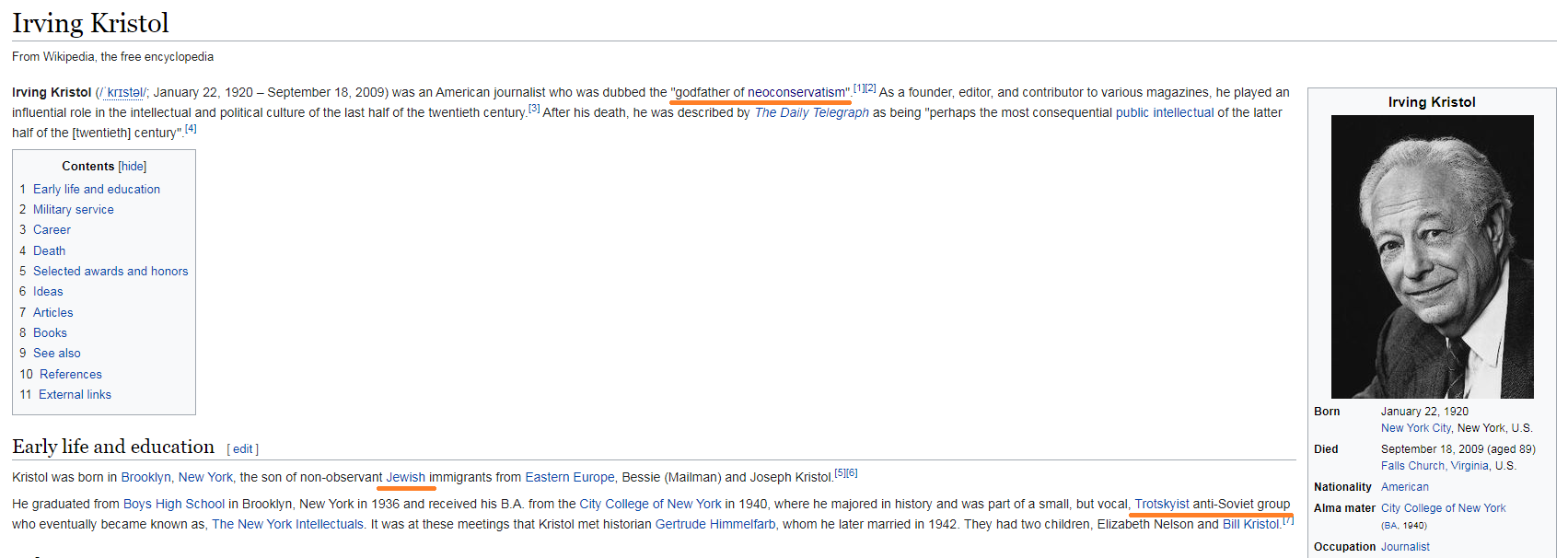Click American nationality link in infobox

[x=1405, y=487]
